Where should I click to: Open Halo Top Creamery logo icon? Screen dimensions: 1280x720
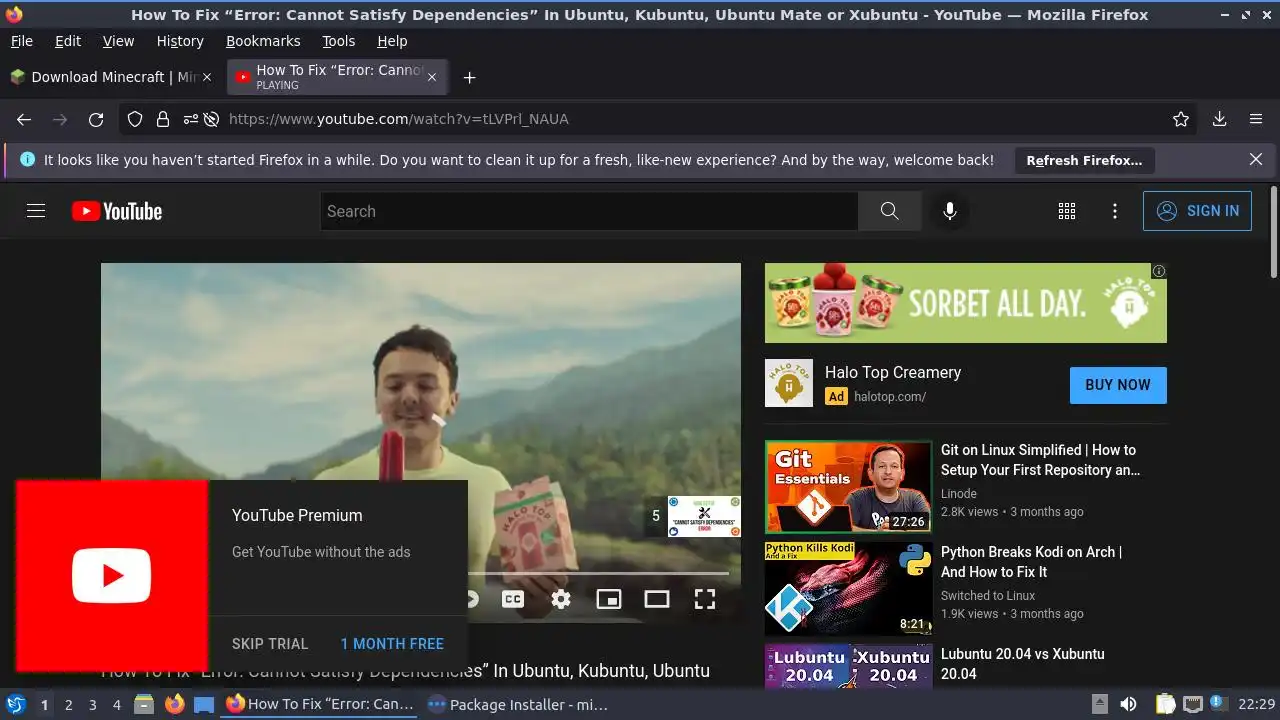point(789,383)
